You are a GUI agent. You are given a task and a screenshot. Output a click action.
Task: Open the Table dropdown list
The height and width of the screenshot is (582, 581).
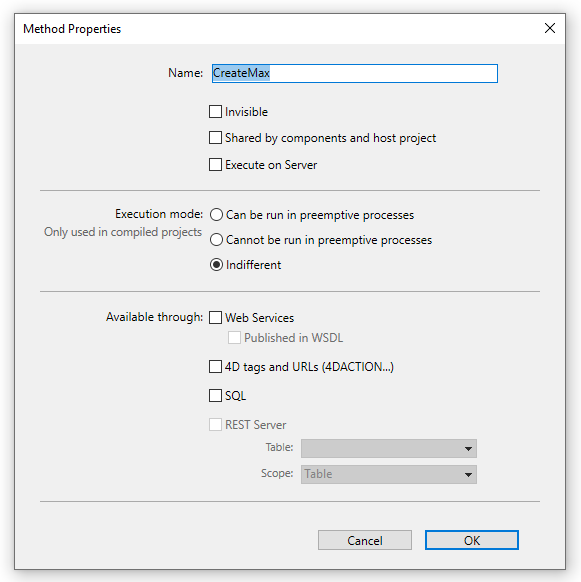[389, 448]
